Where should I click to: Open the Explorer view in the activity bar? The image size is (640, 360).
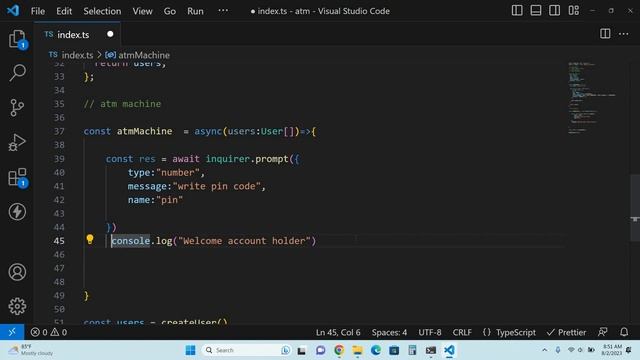[17, 39]
